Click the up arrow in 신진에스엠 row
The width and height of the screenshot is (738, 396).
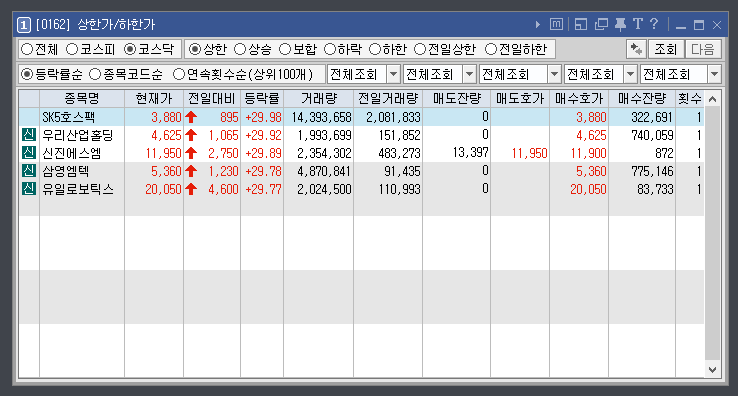(x=191, y=153)
